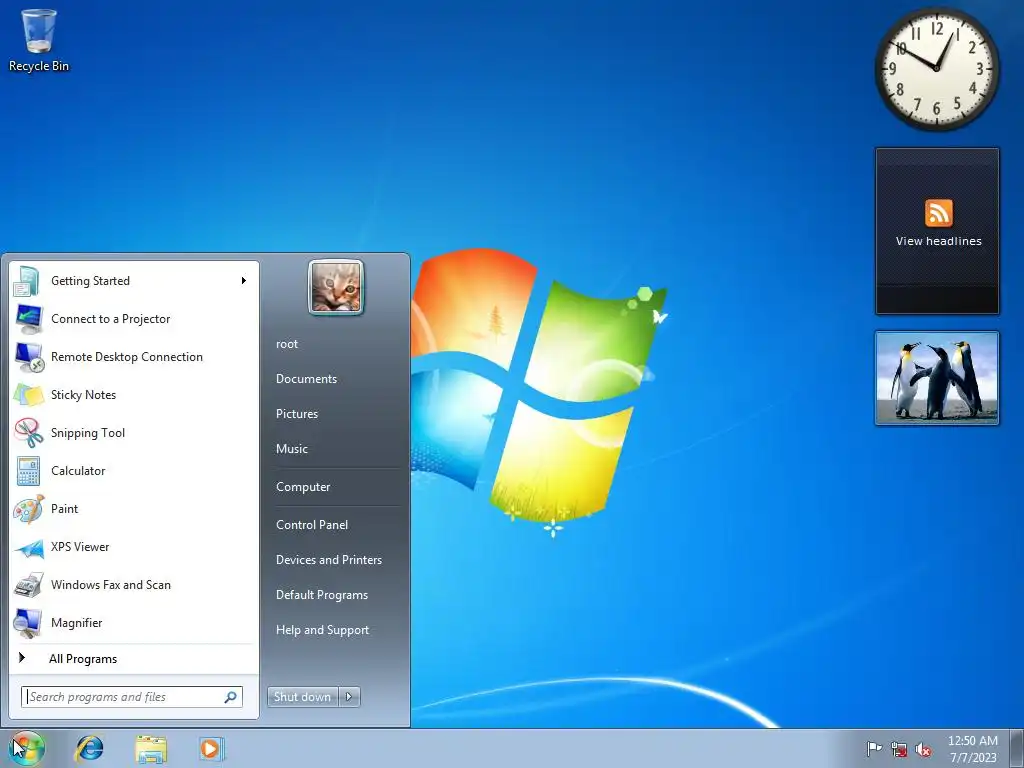Click the Show desktop strip beside the clock
Image resolution: width=1024 pixels, height=768 pixels.
[x=1017, y=748]
